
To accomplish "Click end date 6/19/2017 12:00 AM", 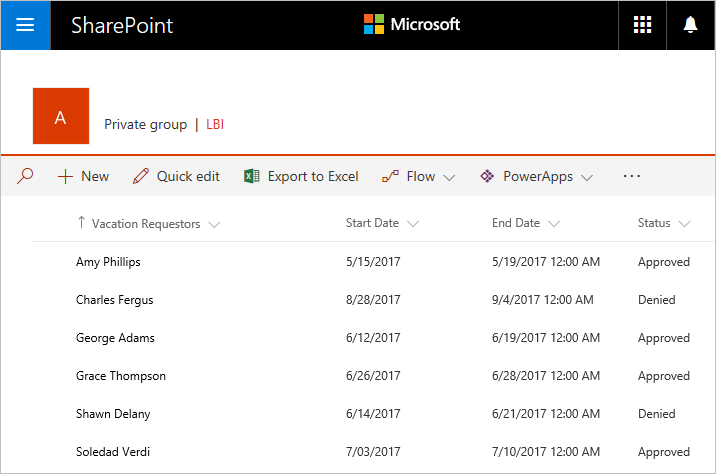I will coord(546,337).
